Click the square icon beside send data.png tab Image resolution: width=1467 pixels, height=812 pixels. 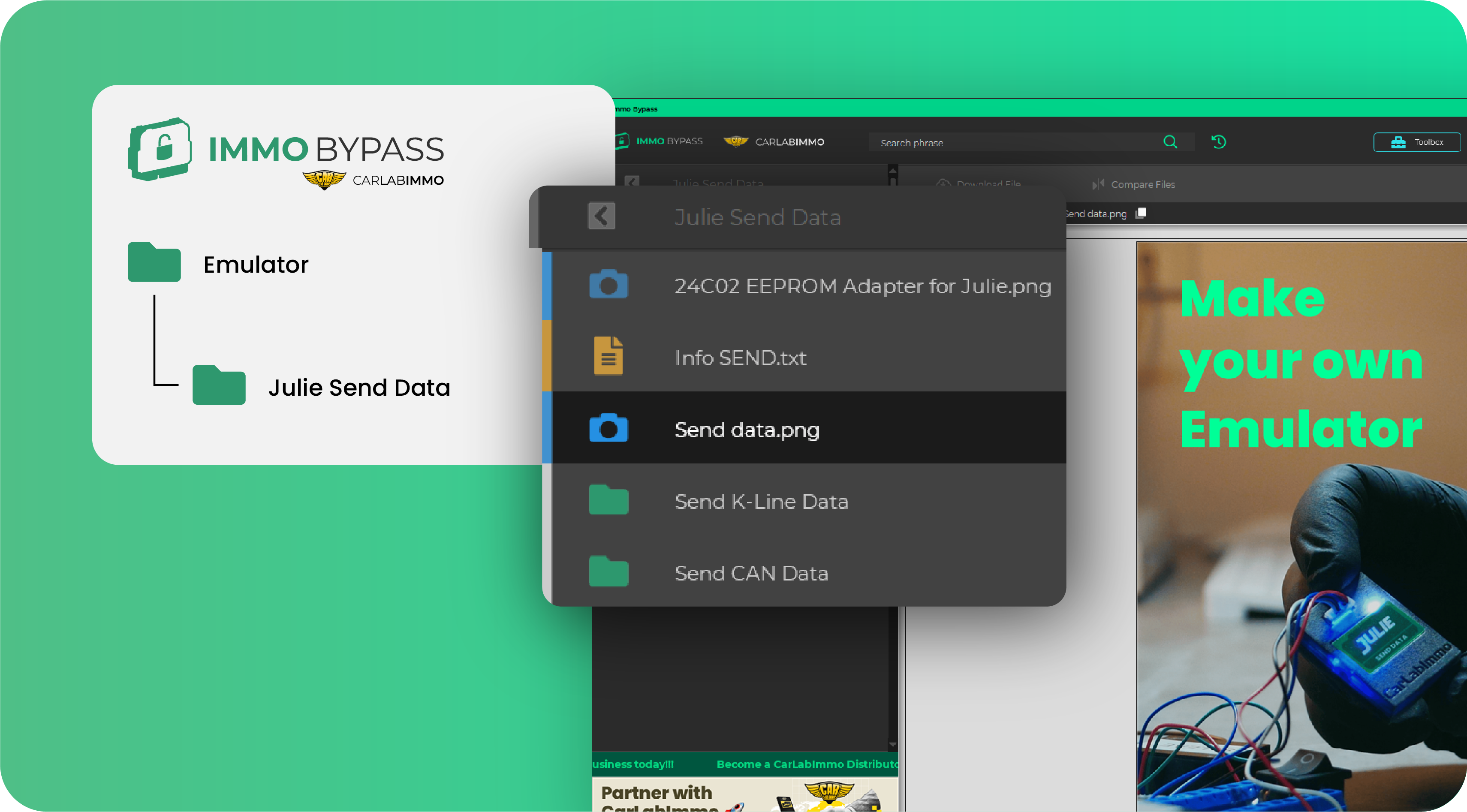click(1141, 213)
